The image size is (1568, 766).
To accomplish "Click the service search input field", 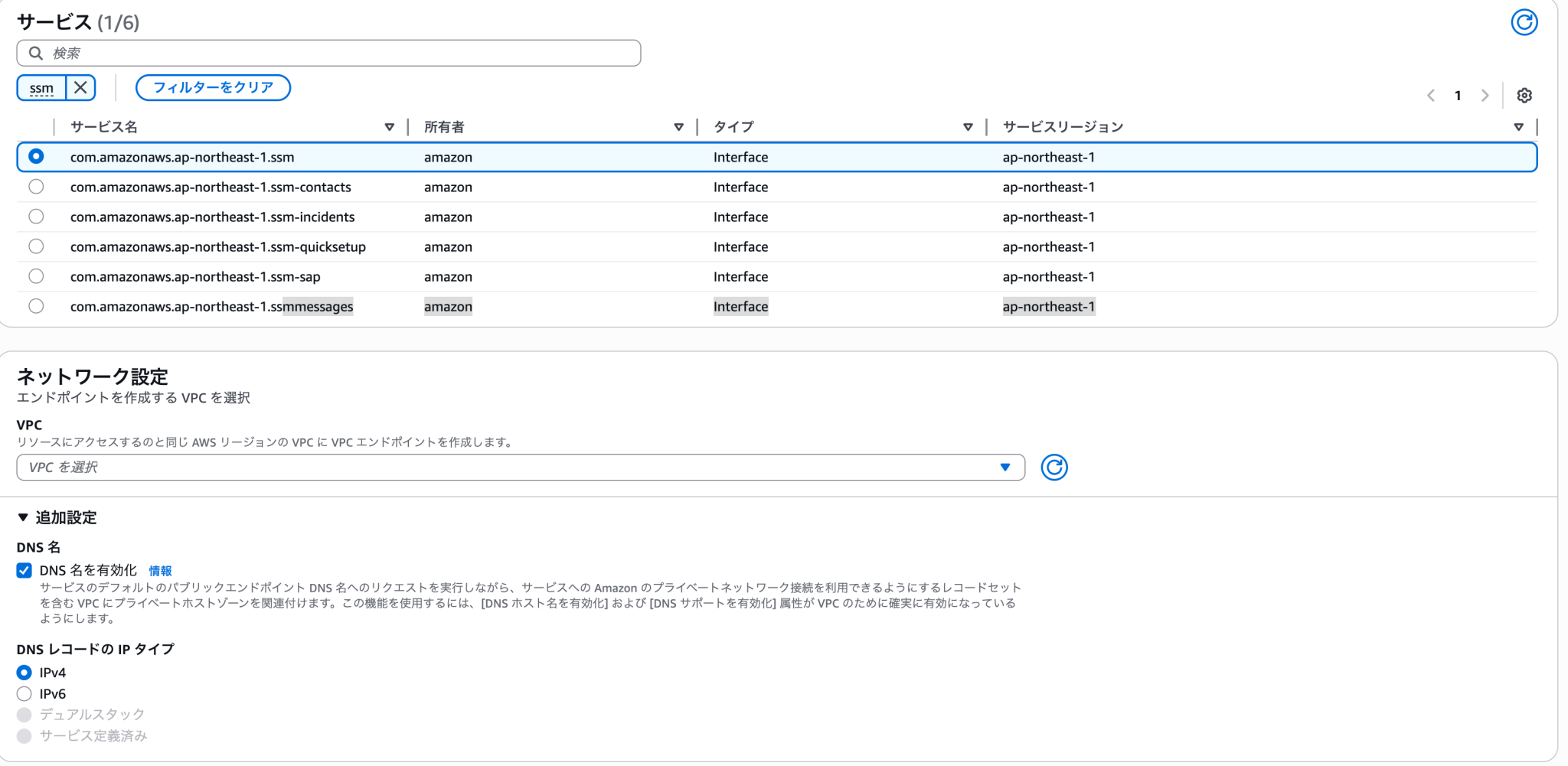I will 329,52.
